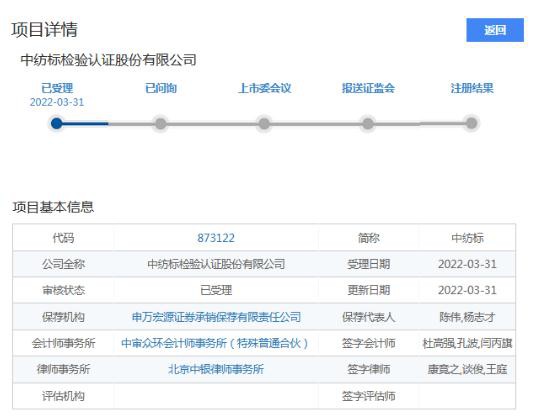This screenshot has height=419, width=538.
Task: Open 中审众环会计师事务所 accounting firm link
Action: point(215,343)
